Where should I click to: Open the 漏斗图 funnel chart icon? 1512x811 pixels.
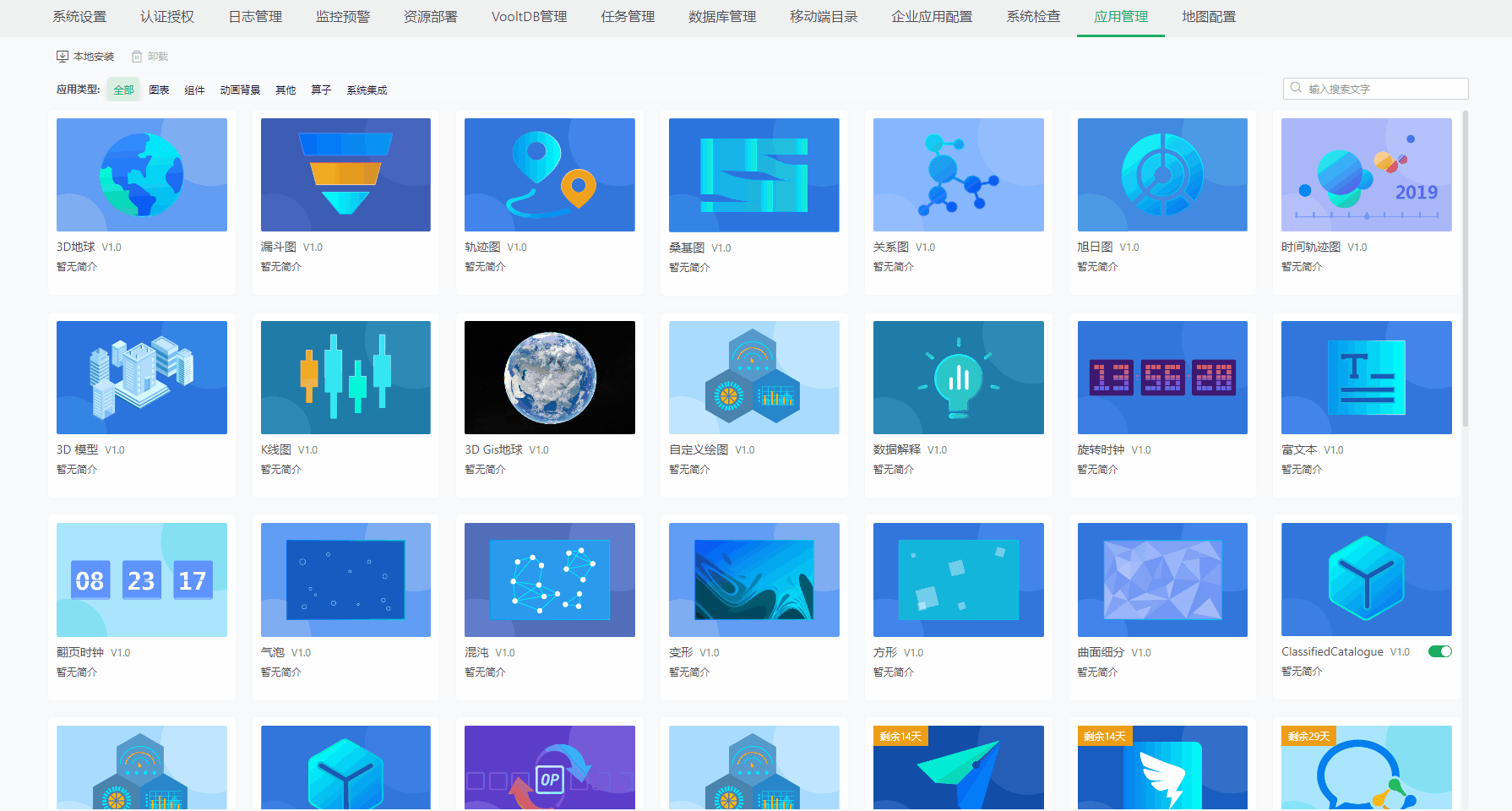coord(345,175)
